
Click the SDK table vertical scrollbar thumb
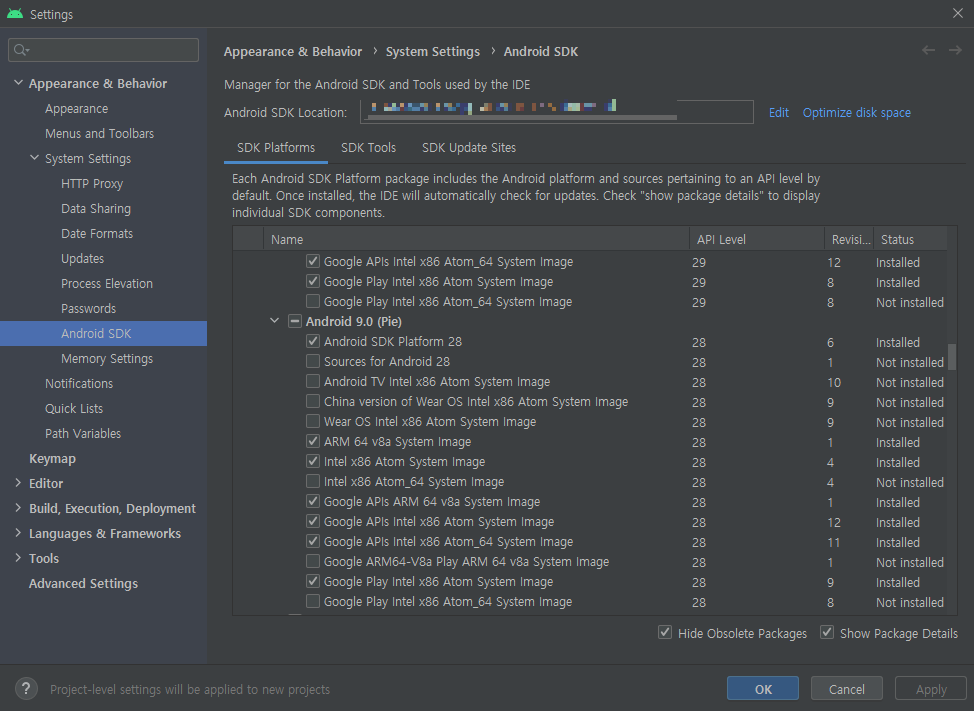pos(952,356)
